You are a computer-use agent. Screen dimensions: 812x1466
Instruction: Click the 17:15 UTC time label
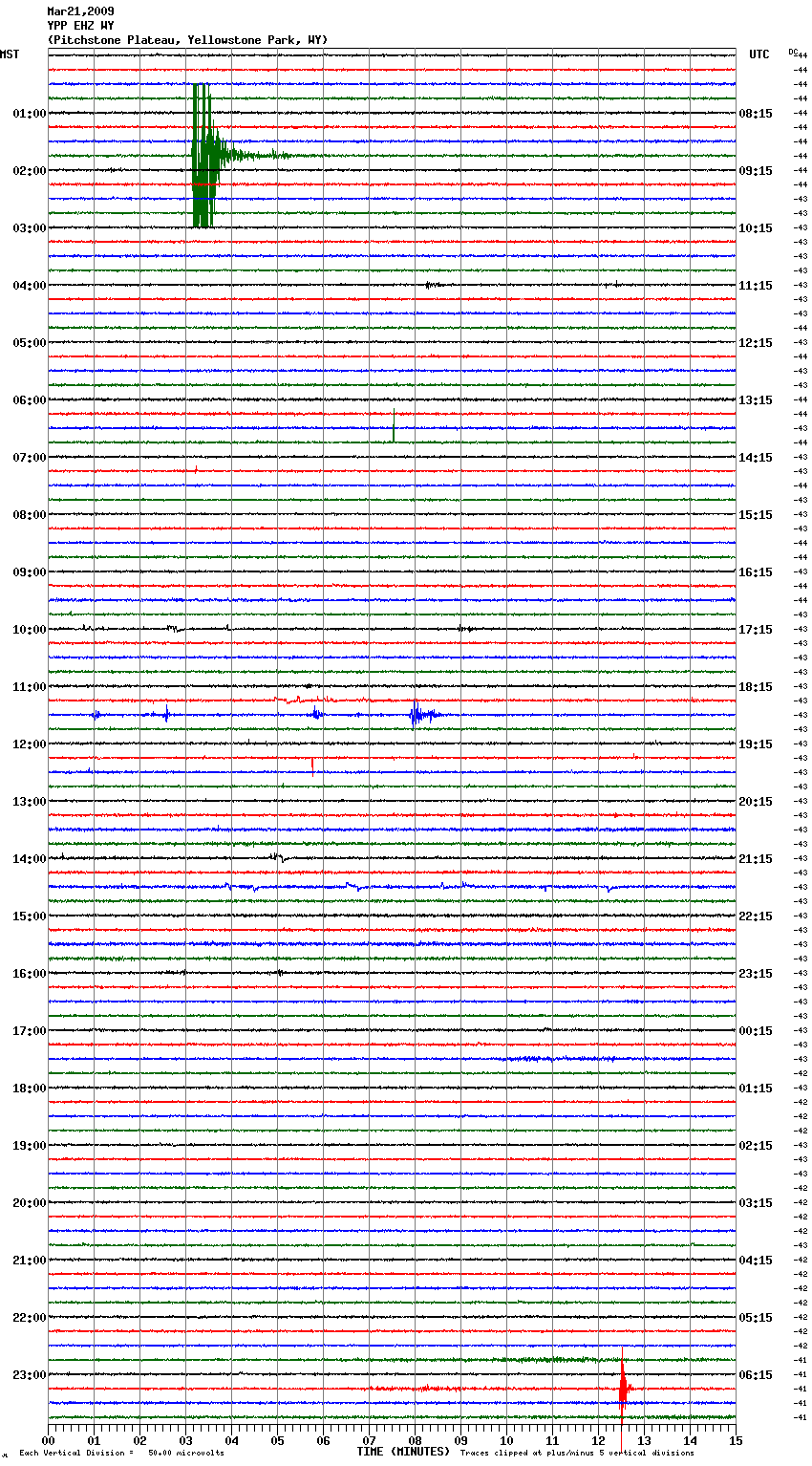[x=756, y=630]
